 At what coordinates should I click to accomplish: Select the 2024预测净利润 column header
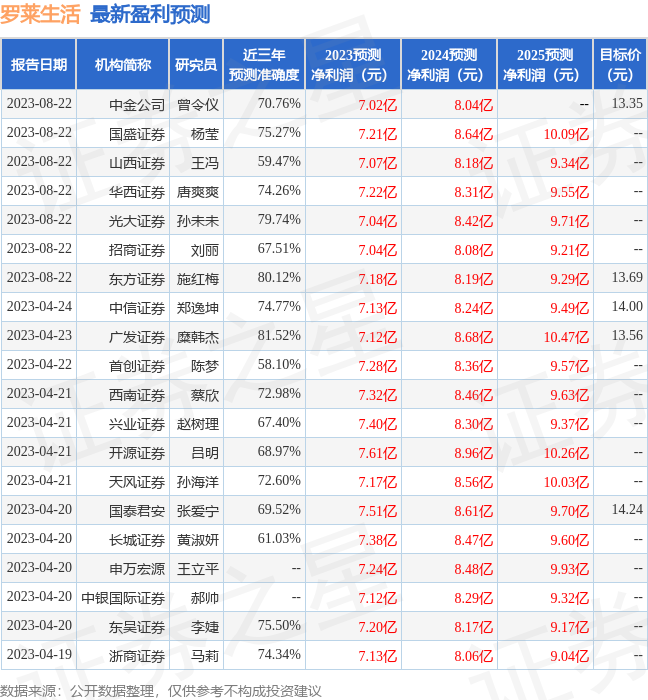click(x=449, y=64)
